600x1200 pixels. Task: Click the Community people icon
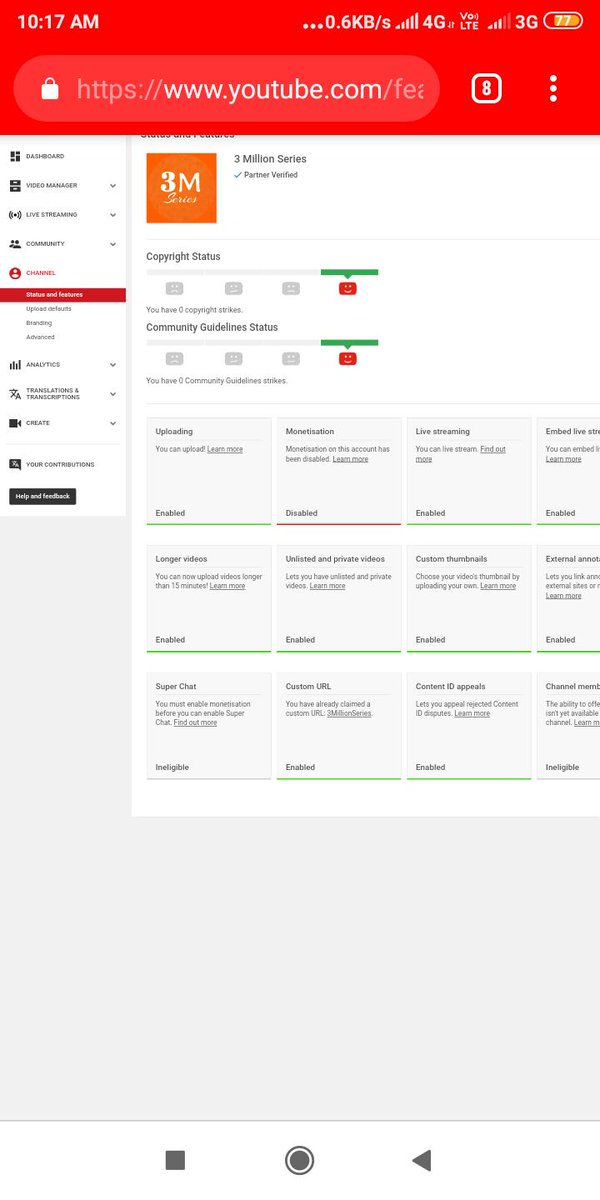15,243
